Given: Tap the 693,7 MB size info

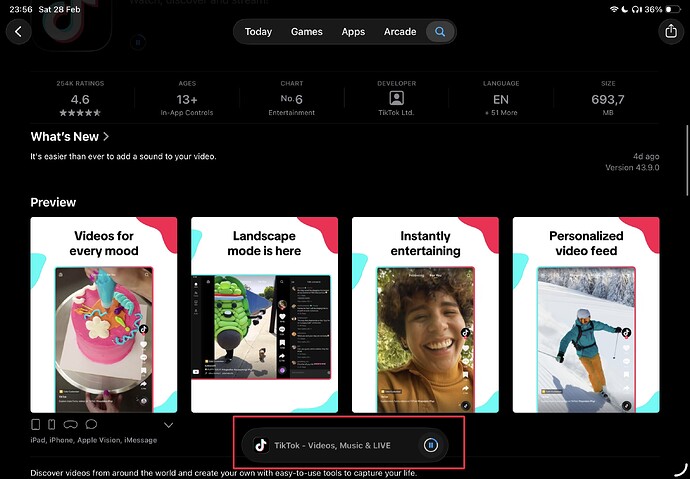Looking at the screenshot, I should tap(608, 100).
